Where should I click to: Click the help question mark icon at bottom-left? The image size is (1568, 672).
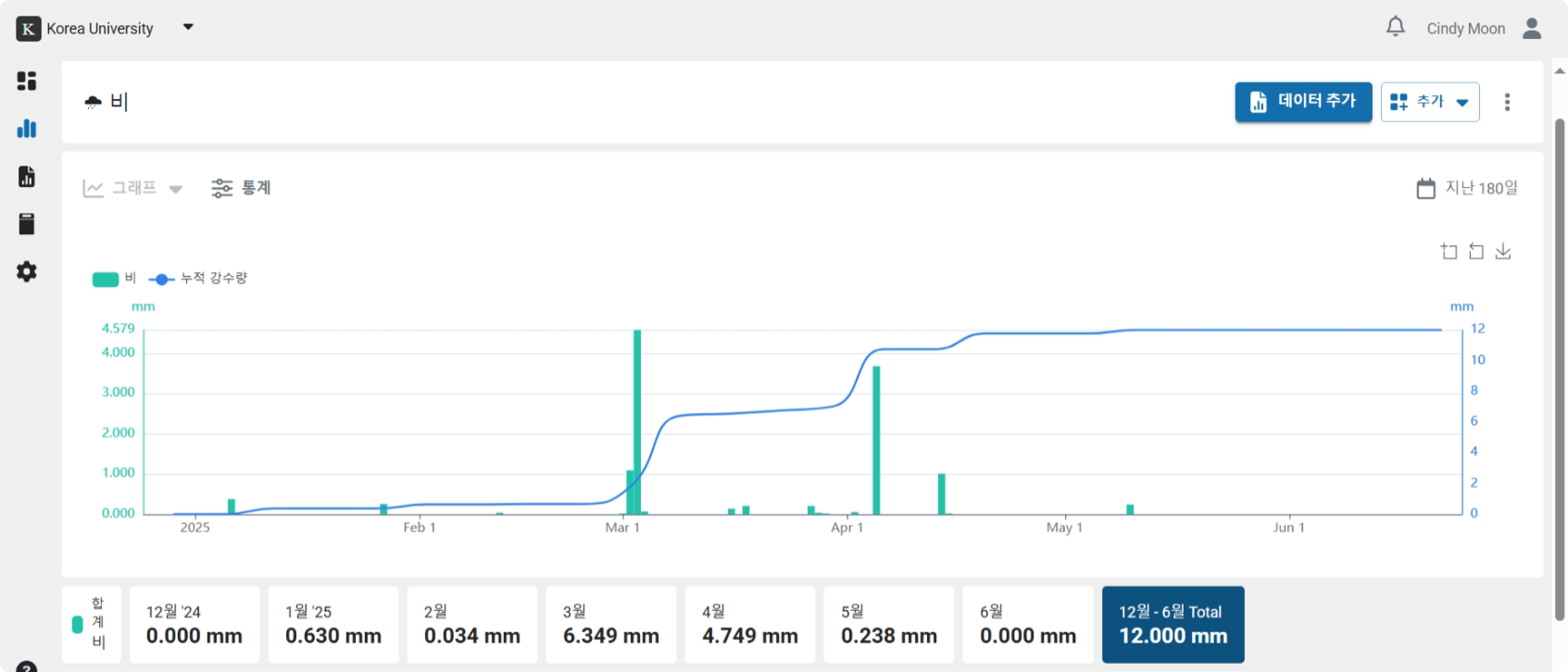point(27,667)
